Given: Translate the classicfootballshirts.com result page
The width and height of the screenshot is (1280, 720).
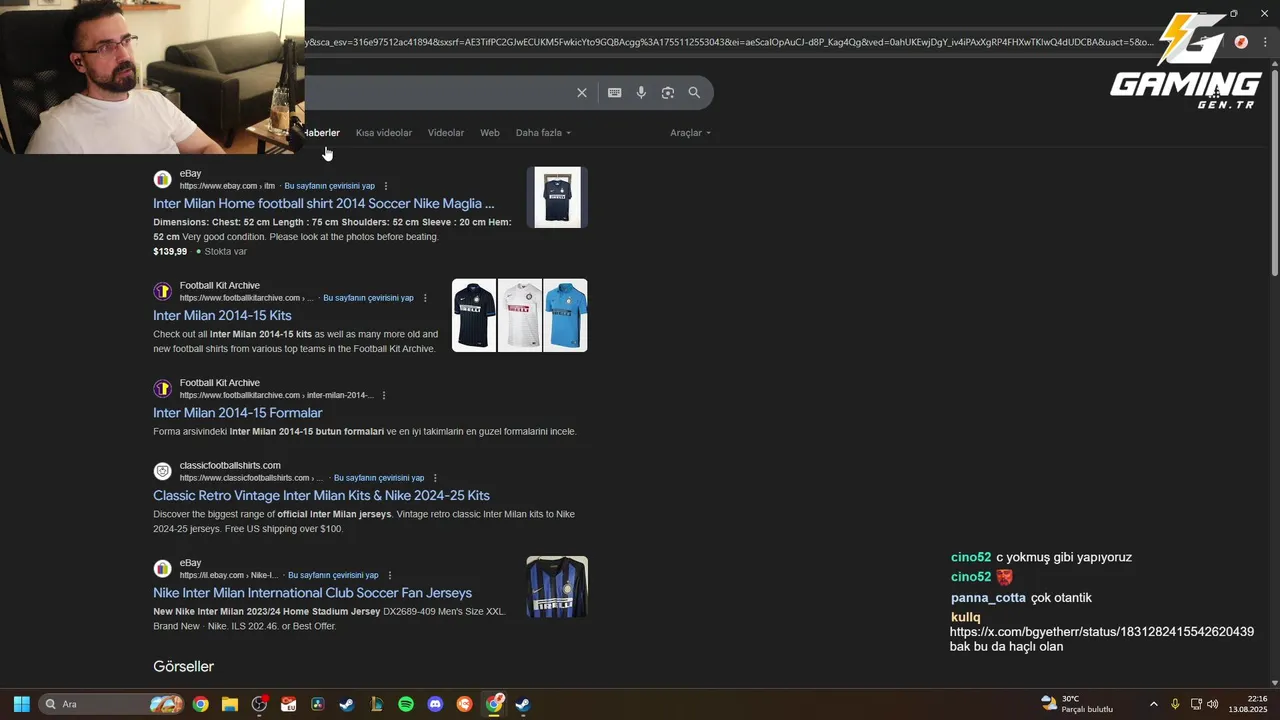Looking at the screenshot, I should point(379,478).
